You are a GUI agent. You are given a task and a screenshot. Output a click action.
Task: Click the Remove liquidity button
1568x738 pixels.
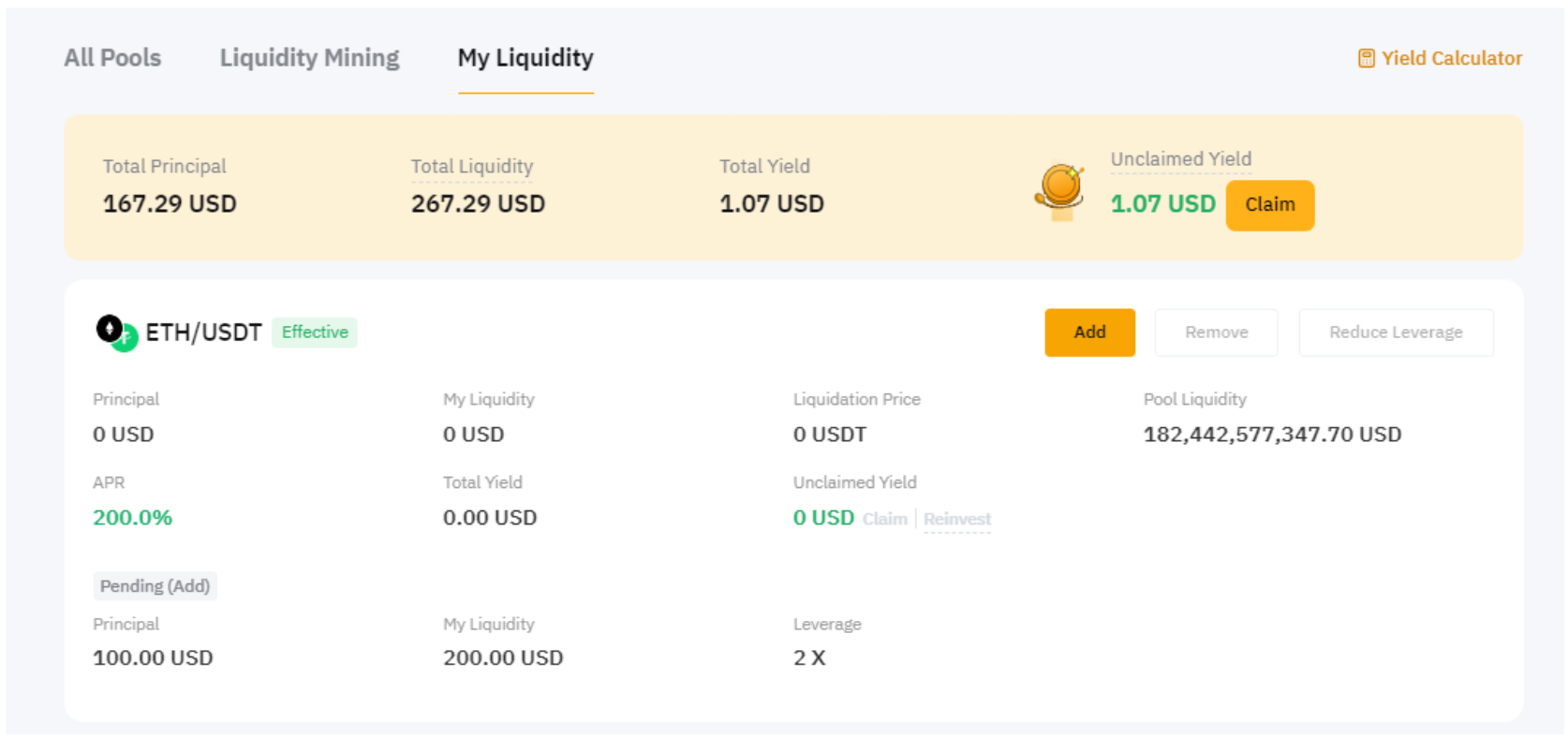[x=1216, y=332]
